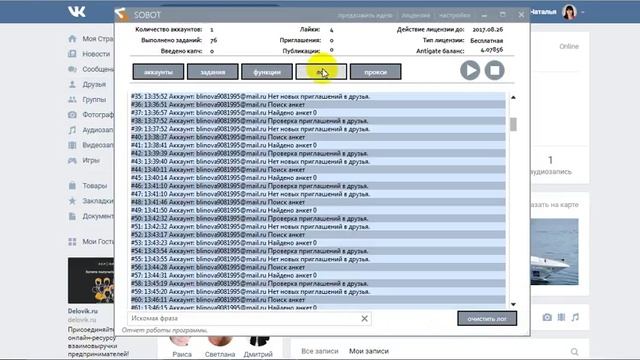Select log row #36 Поиск анкет
The width and height of the screenshot is (640, 360).
point(318,104)
